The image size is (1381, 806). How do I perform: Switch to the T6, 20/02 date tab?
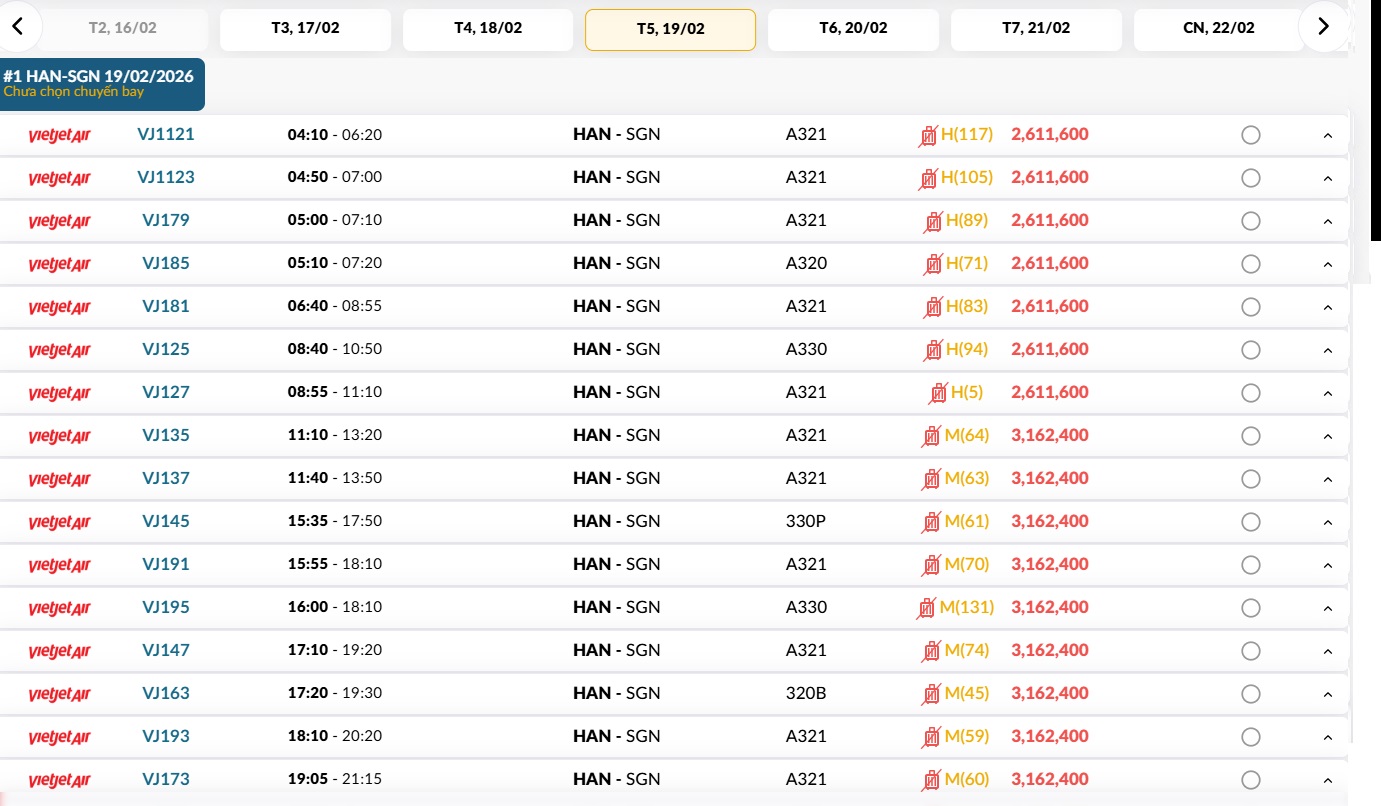(x=853, y=29)
